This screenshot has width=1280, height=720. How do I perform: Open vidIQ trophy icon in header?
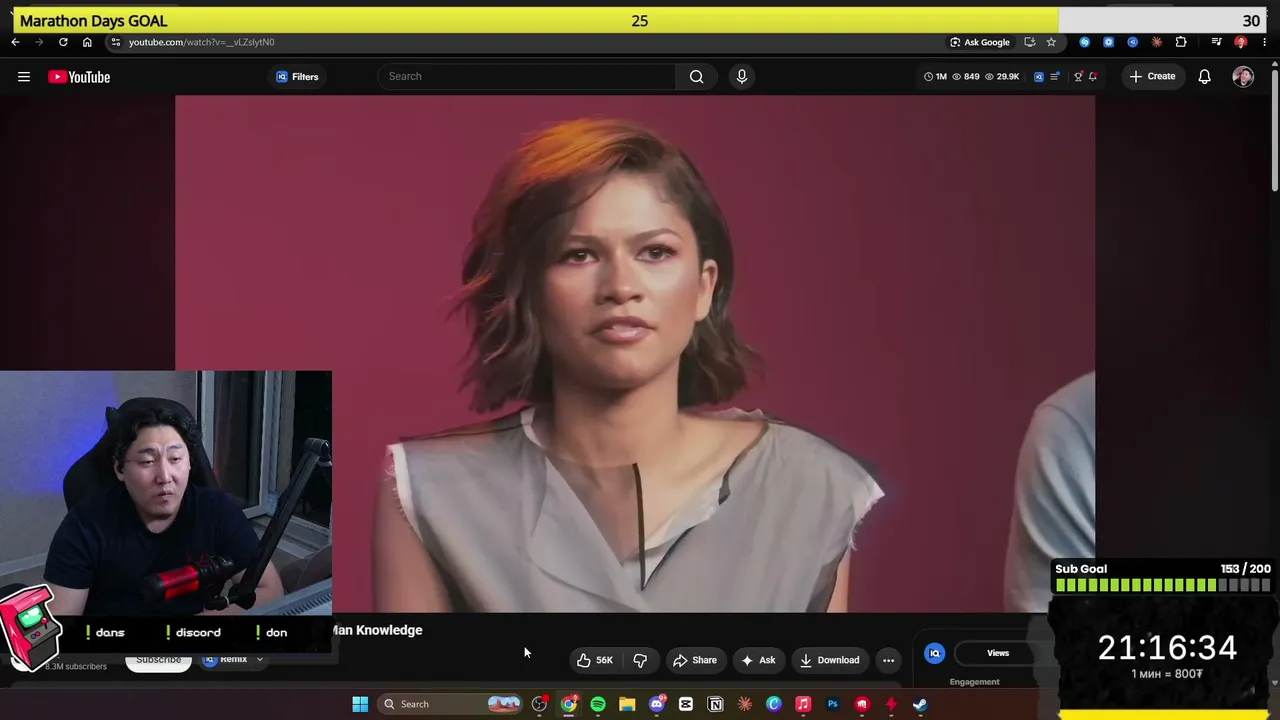(x=1078, y=76)
